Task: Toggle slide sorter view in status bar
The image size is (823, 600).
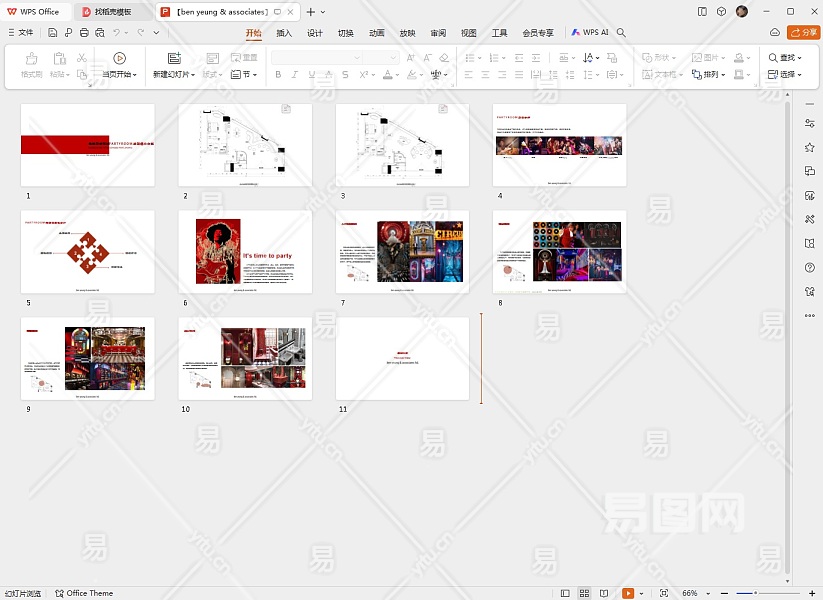Action: coord(585,593)
